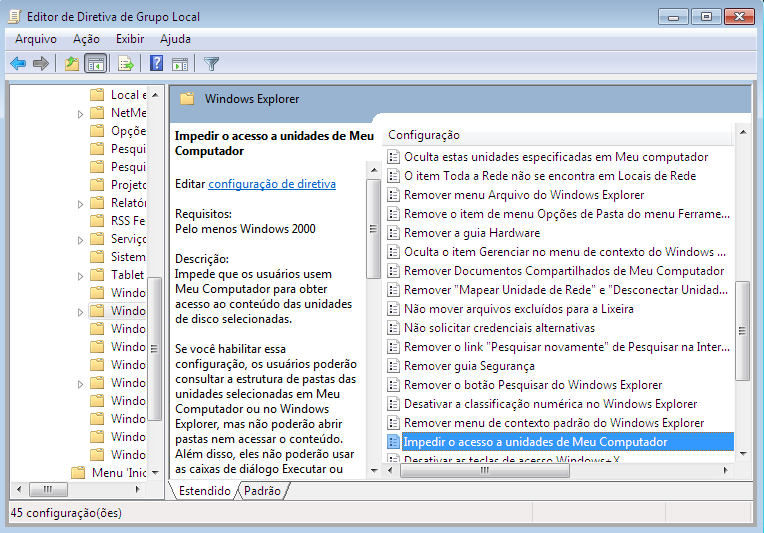Screen dimensions: 764x533
Task: Select Remover Documentos Compartilhados de Meu Computador
Action: coord(564,271)
